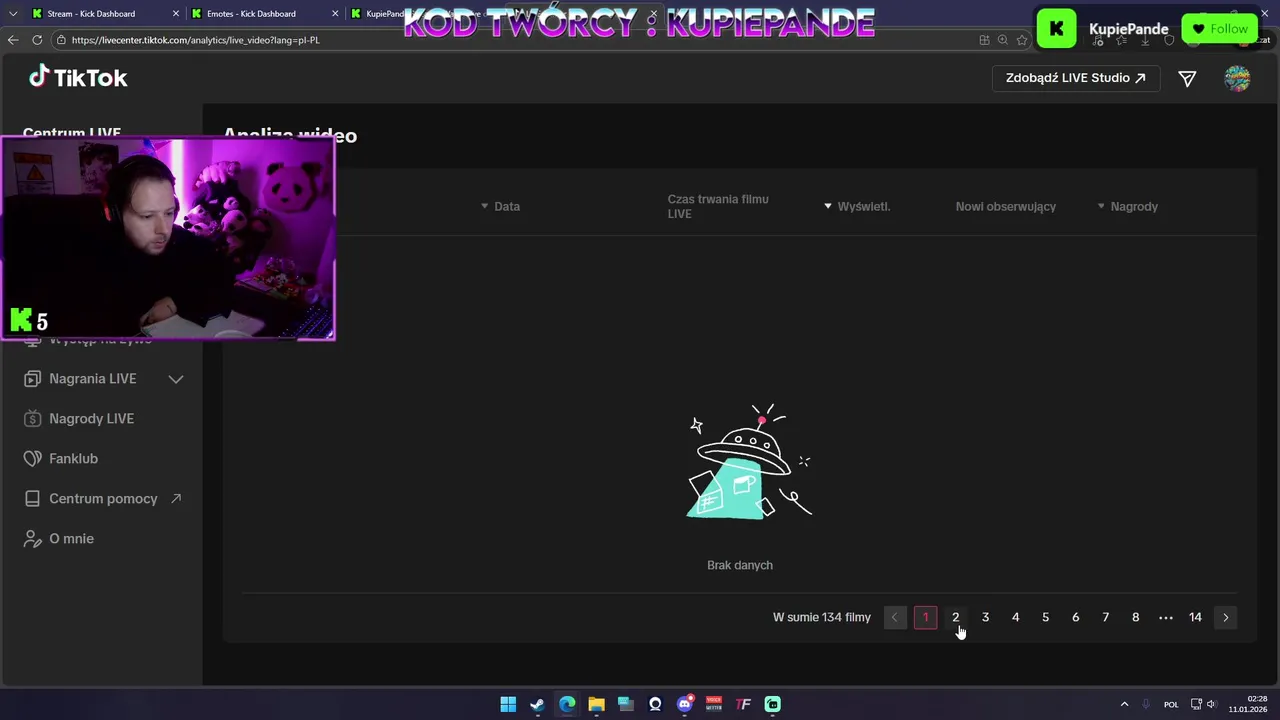
Task: Go to next page with right chevron
Action: point(1225,617)
